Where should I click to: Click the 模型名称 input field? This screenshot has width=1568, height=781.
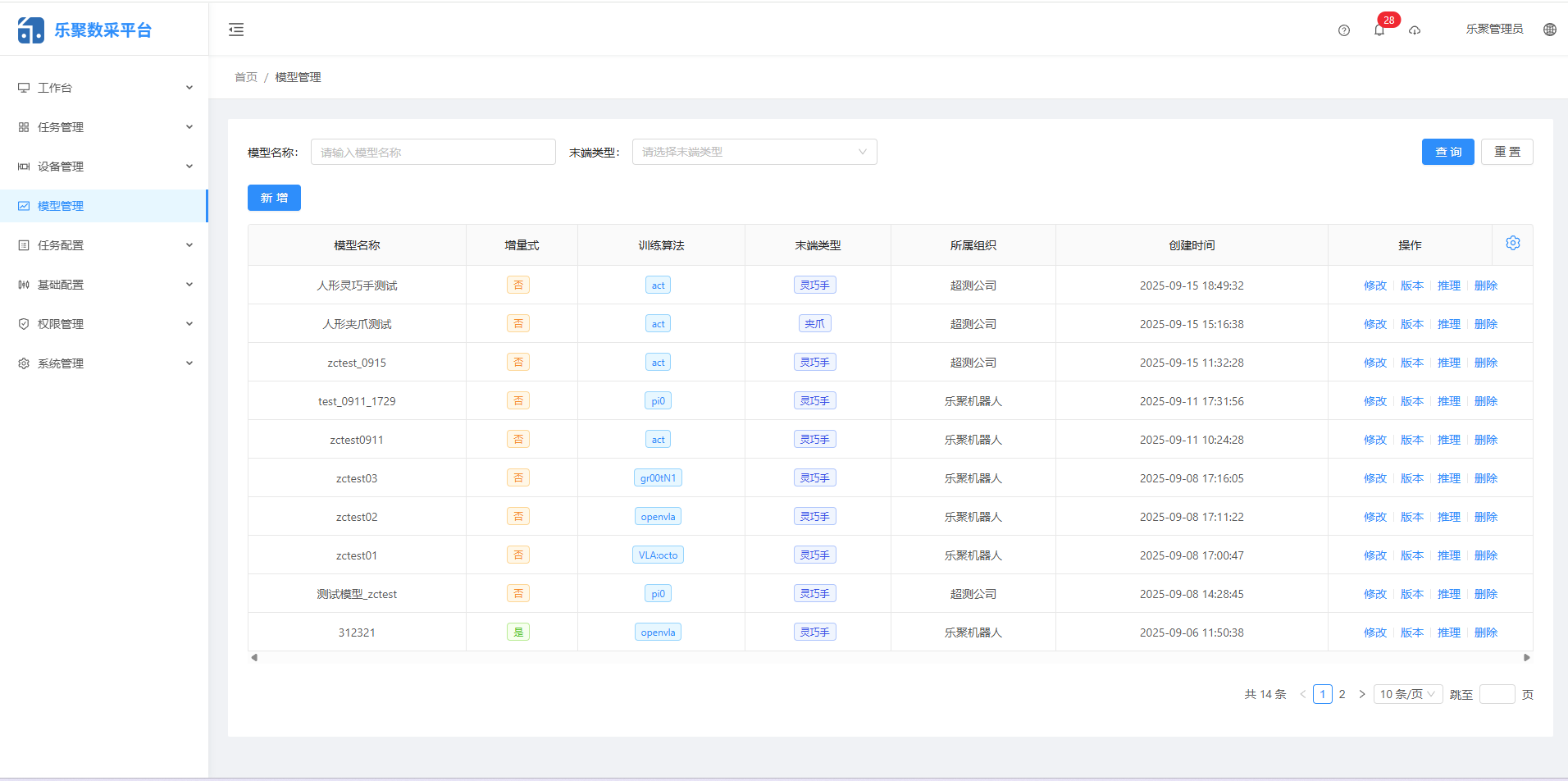(433, 152)
